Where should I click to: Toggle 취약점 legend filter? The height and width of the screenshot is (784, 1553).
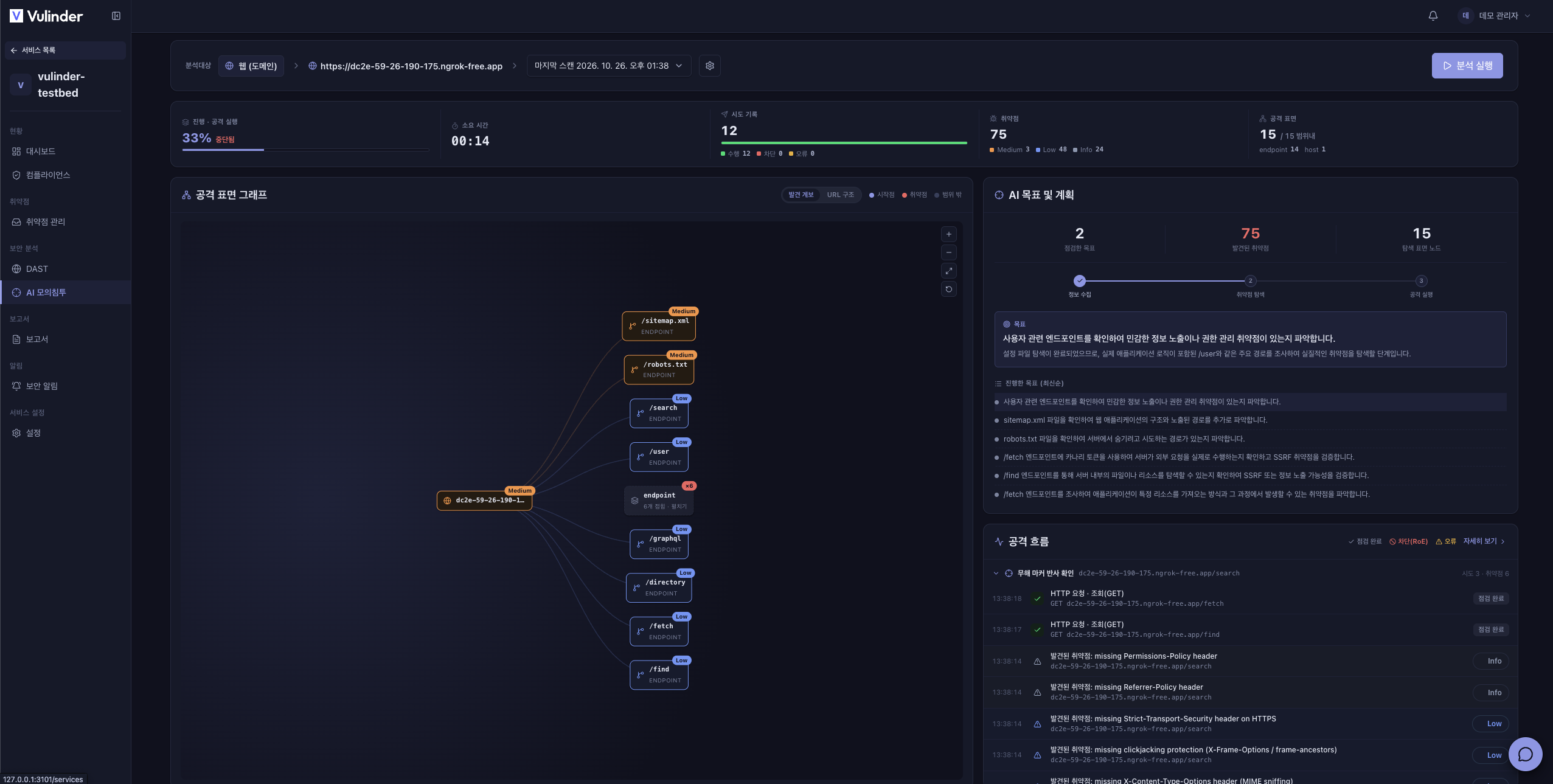[914, 195]
